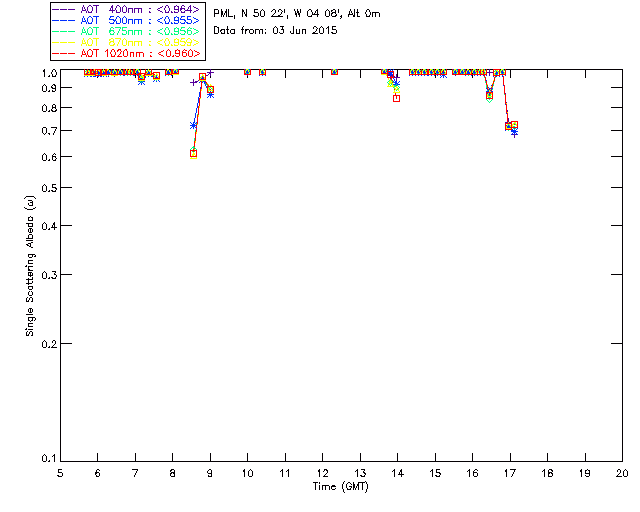Click y-axis tick label "0.9"
Screen dimensions: 640x512
pos(49,88)
